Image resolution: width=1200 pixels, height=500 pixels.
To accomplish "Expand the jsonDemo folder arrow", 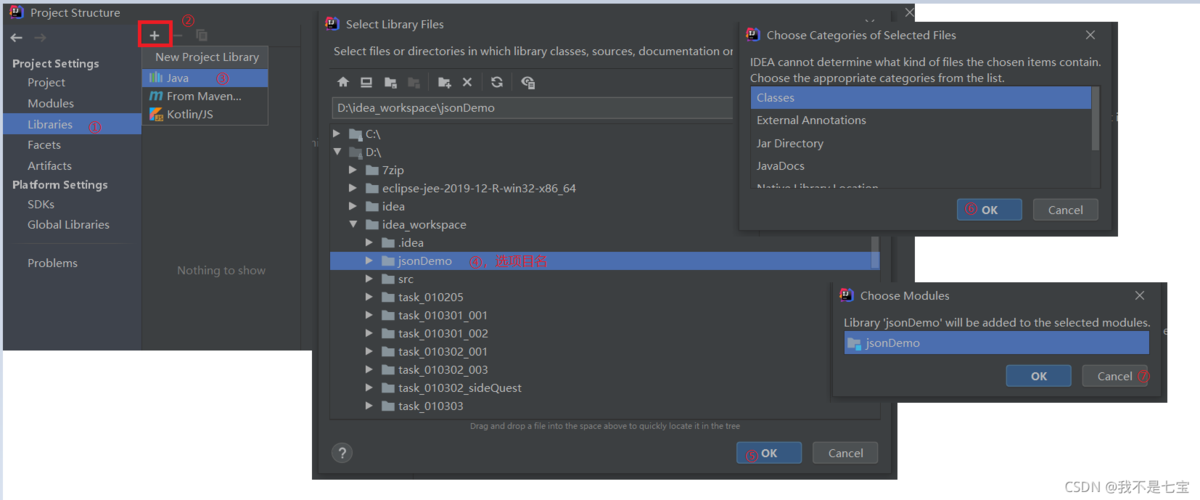I will (x=369, y=261).
